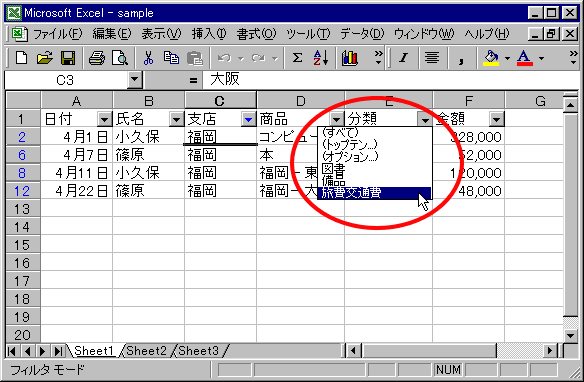
Task: Go to previous sheet tab arrow
Action: coord(27,351)
